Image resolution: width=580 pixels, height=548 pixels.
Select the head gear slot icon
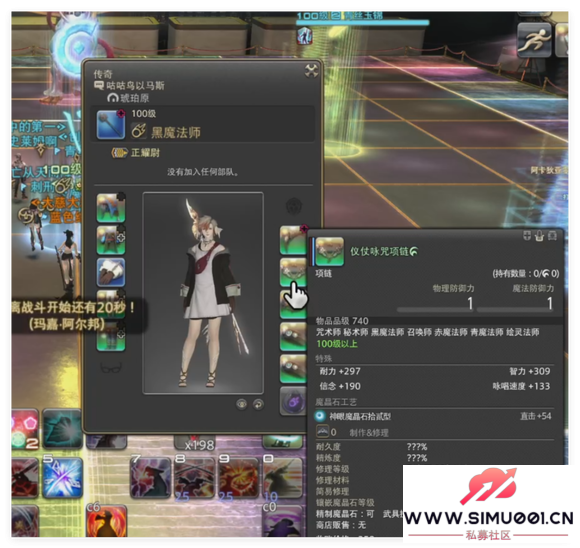111,208
